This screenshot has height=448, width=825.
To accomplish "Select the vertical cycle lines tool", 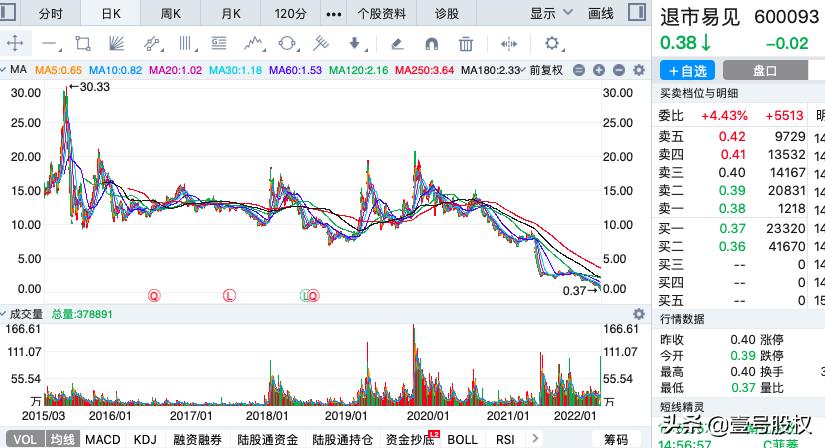I will 186,43.
